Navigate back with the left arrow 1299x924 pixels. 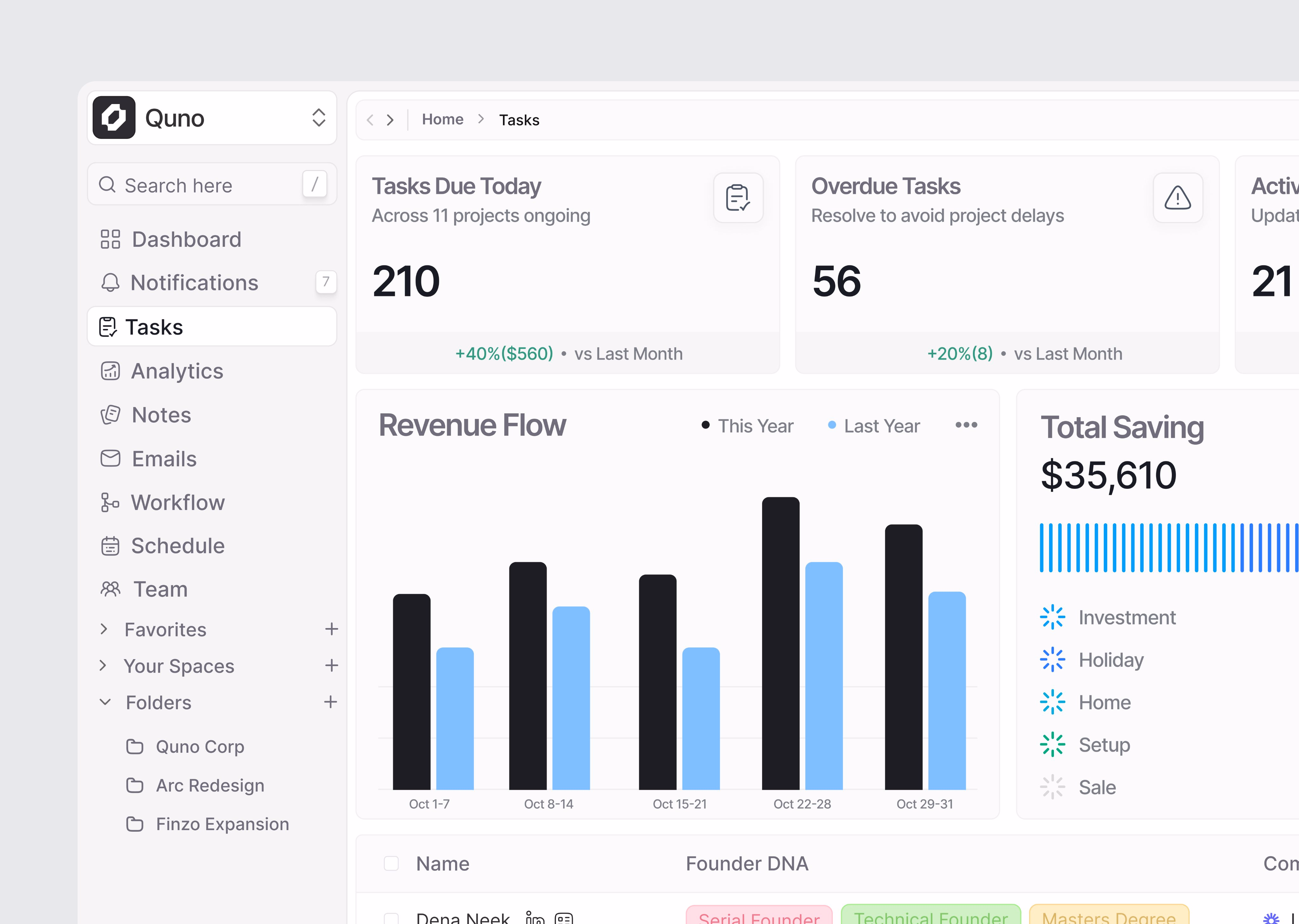coord(370,120)
